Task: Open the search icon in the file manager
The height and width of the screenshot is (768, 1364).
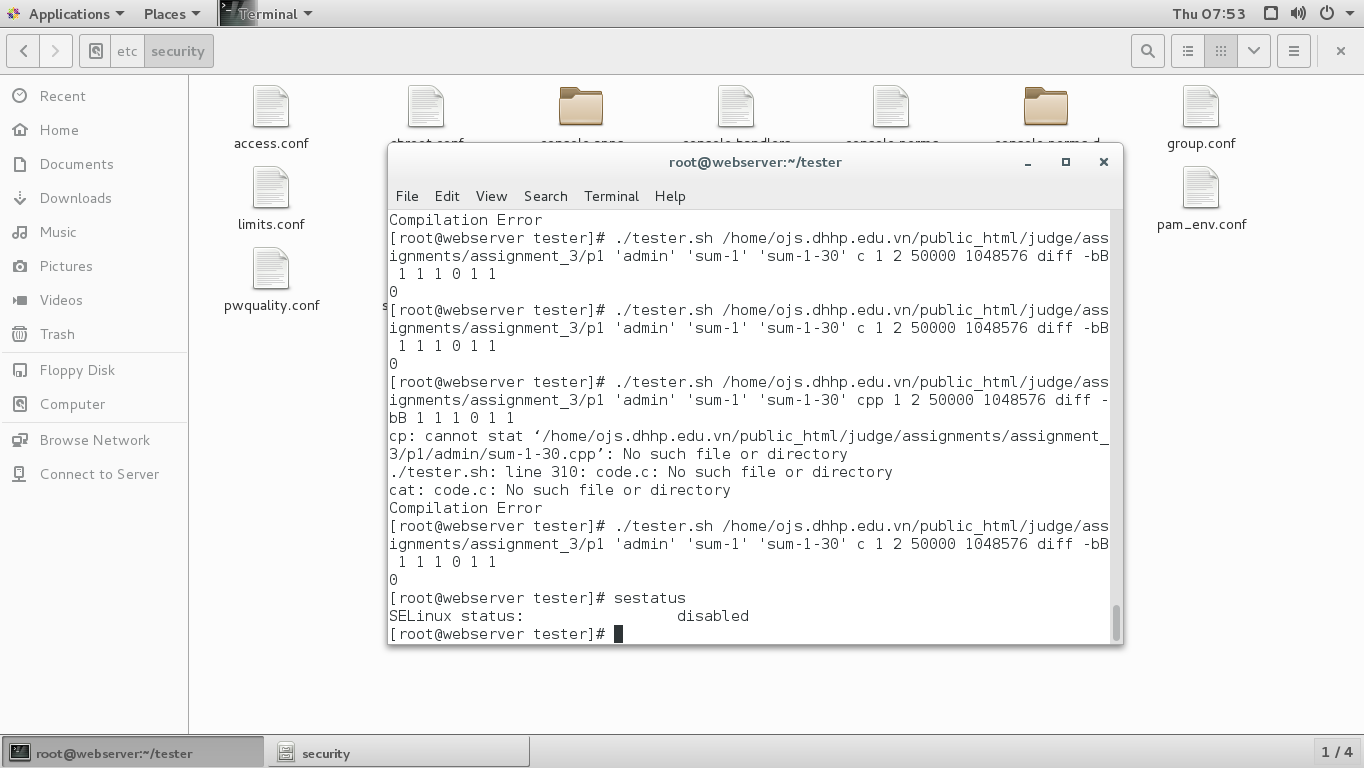Action: tap(1147, 50)
